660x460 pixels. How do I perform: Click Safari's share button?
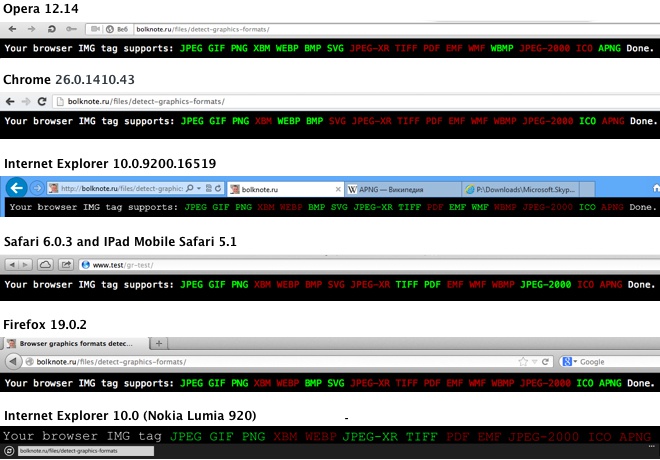(66, 265)
